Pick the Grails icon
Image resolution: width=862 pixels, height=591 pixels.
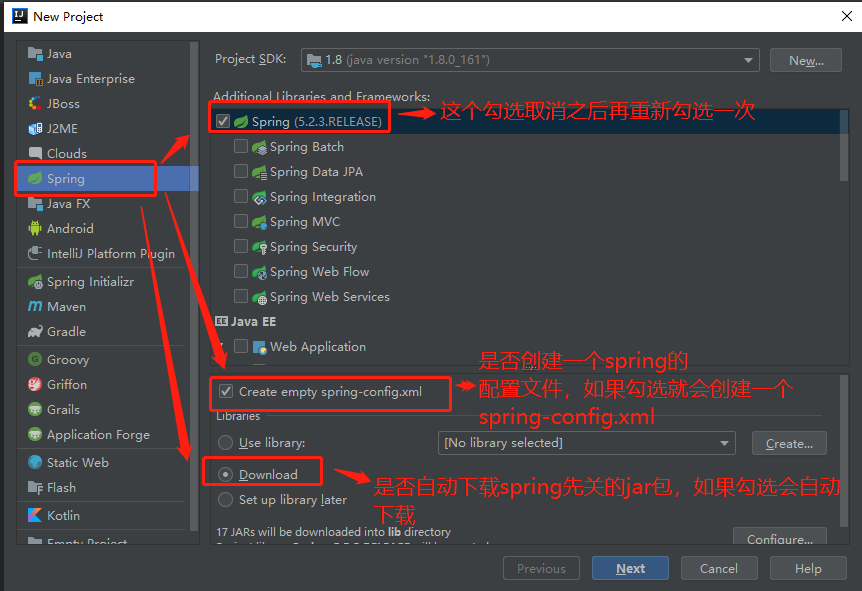(x=35, y=410)
